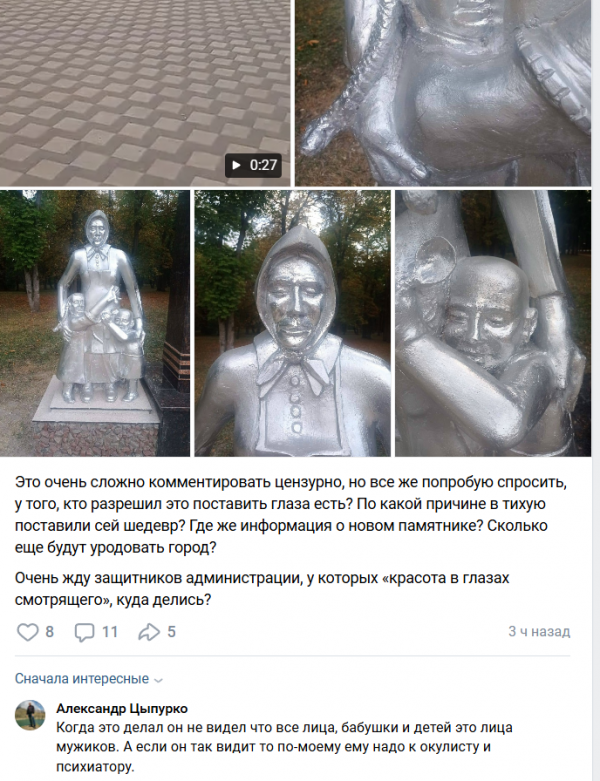Click the comment text by Александр Цыпурко

click(x=284, y=747)
